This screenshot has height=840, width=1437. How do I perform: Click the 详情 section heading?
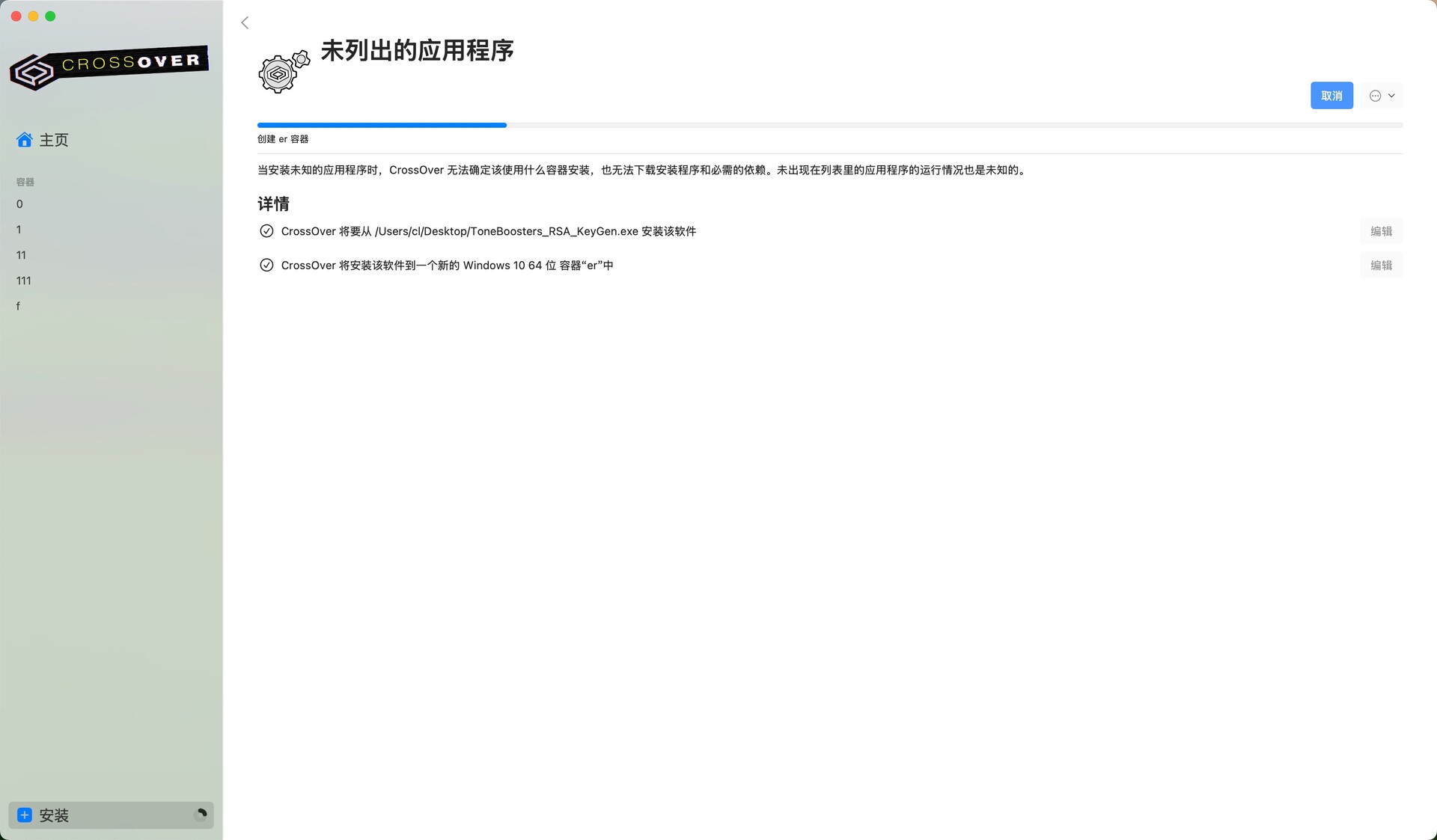click(273, 203)
